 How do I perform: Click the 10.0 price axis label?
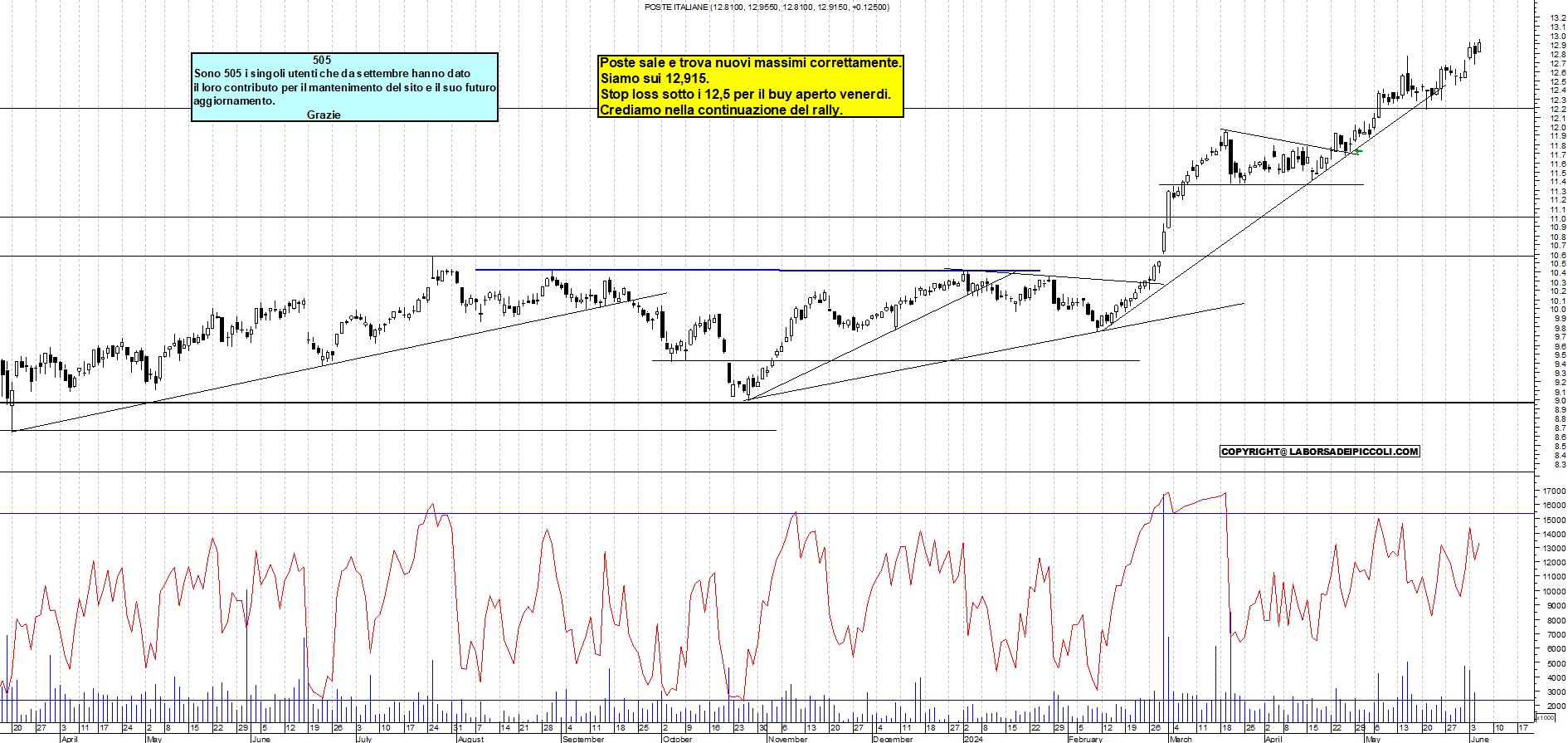click(1557, 310)
